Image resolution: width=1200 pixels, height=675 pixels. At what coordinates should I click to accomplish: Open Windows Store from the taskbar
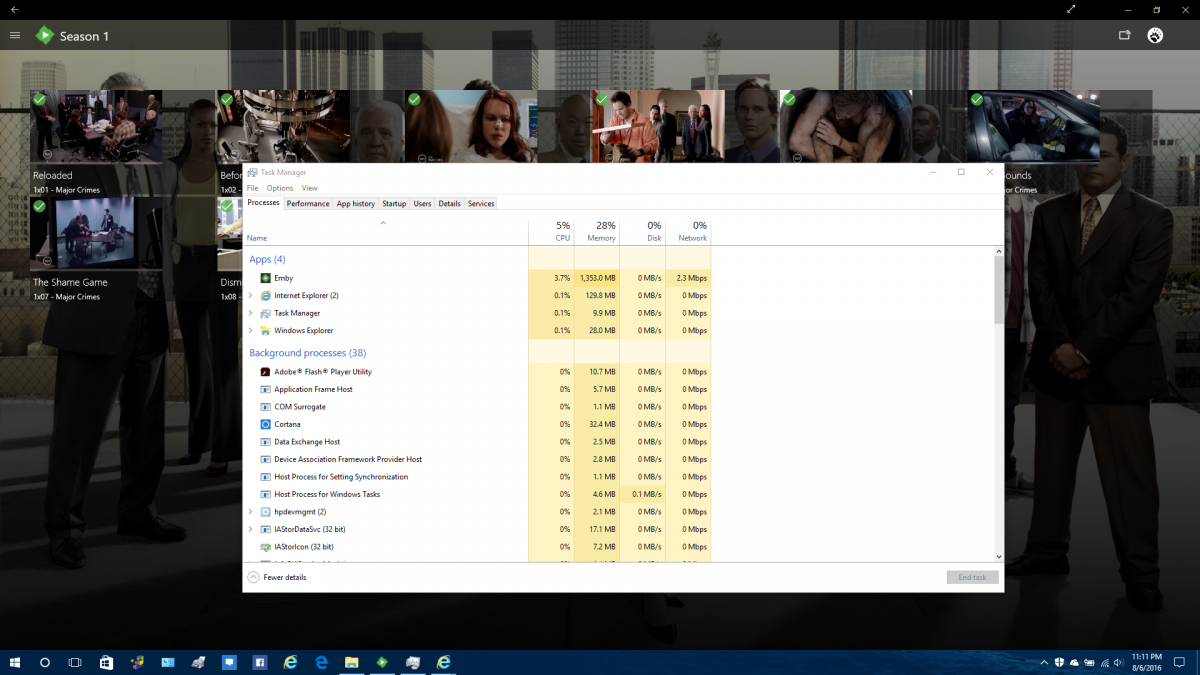click(106, 662)
